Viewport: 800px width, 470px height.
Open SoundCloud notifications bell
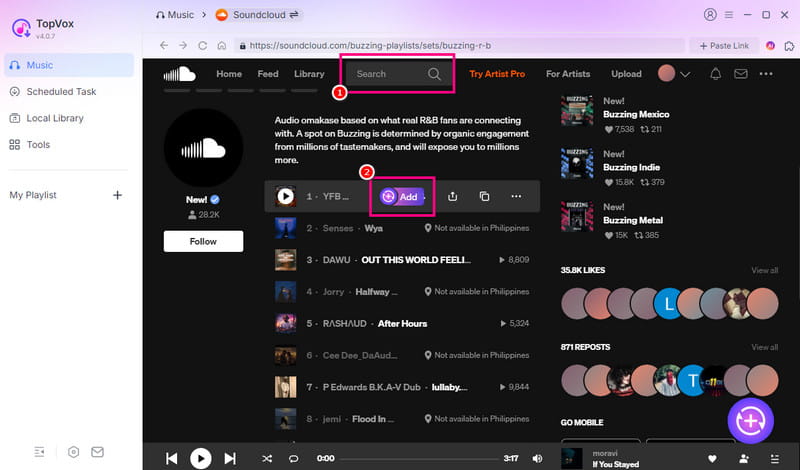pyautogui.click(x=716, y=74)
